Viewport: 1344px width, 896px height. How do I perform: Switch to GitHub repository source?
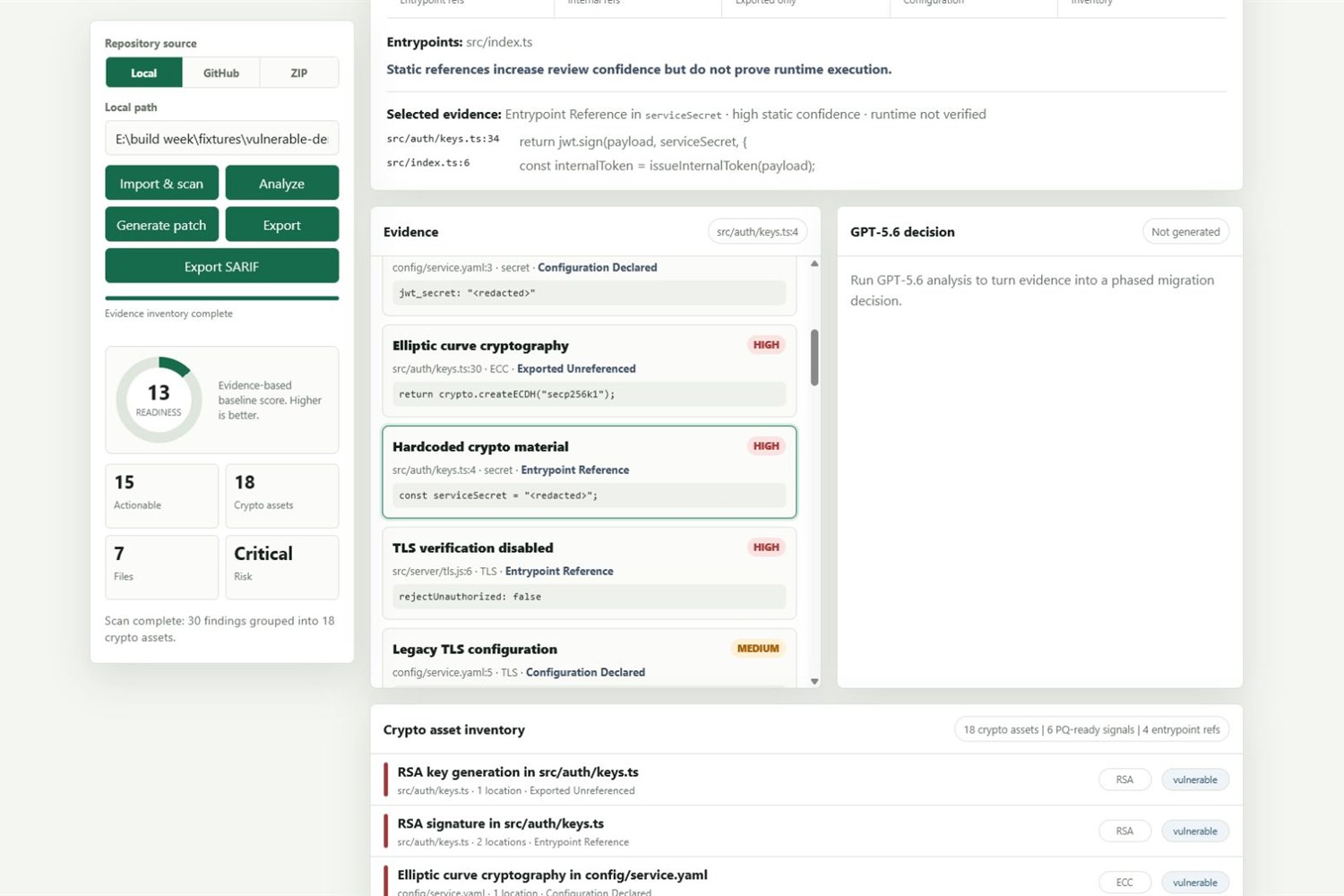pos(221,73)
